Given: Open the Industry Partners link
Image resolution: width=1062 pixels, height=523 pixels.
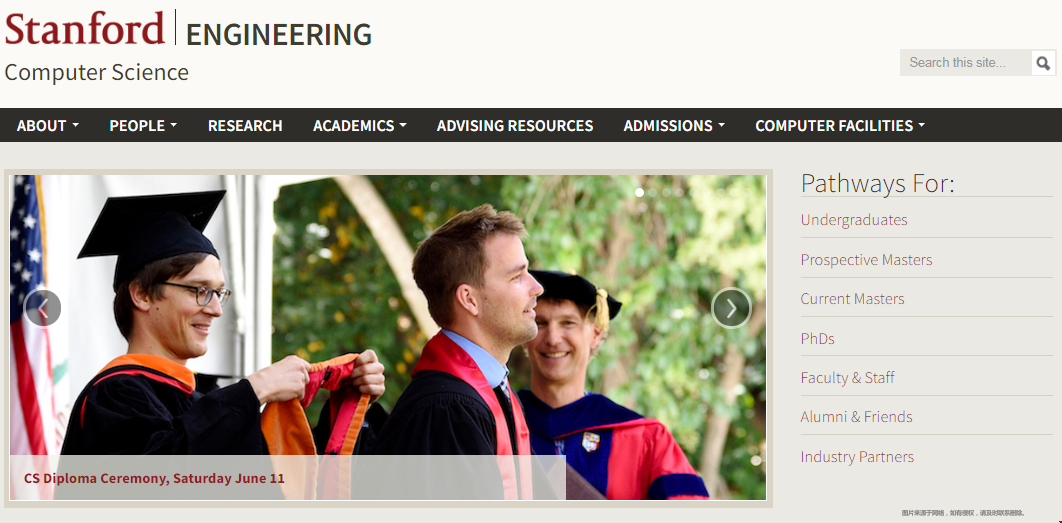Looking at the screenshot, I should (x=857, y=457).
